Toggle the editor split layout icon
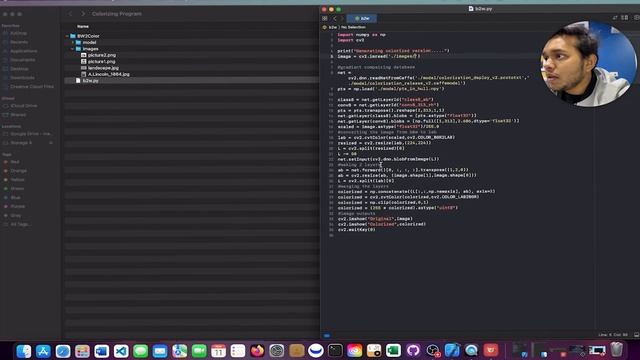The width and height of the screenshot is (640, 360). [624, 18]
